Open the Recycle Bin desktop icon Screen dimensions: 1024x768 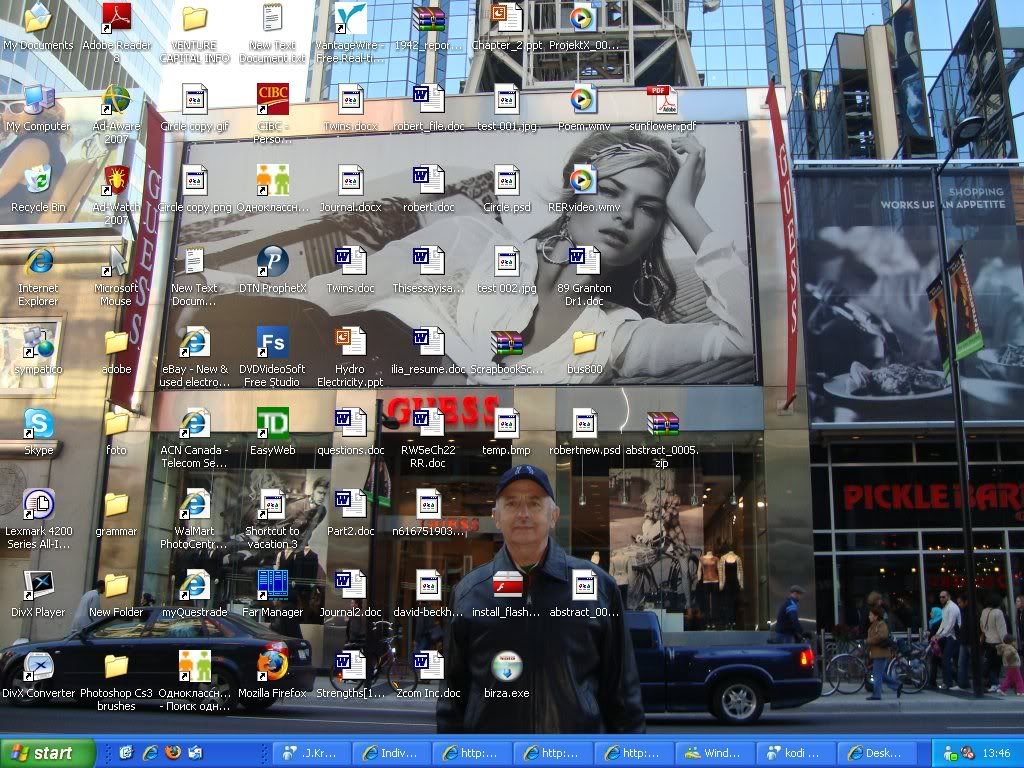point(38,181)
